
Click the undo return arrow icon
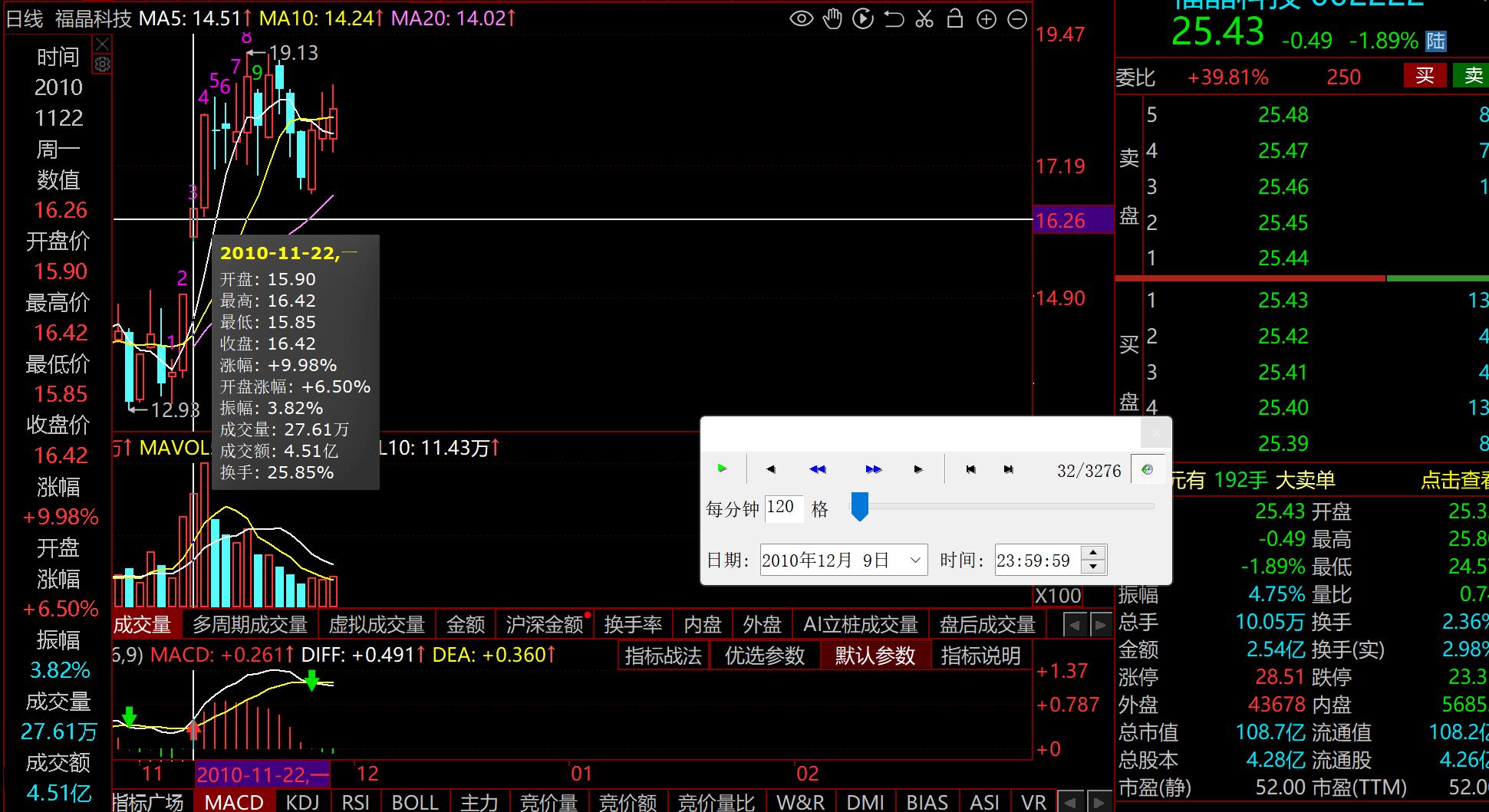tap(894, 19)
